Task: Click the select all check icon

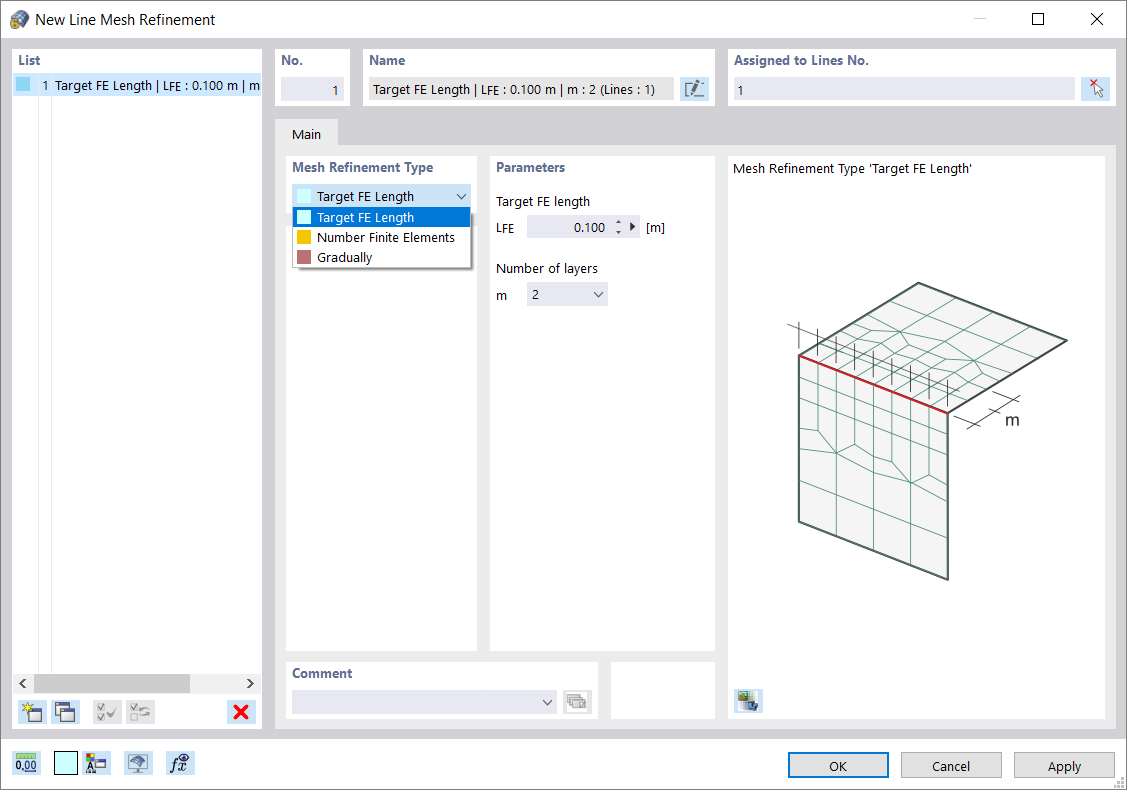Action: pos(107,712)
